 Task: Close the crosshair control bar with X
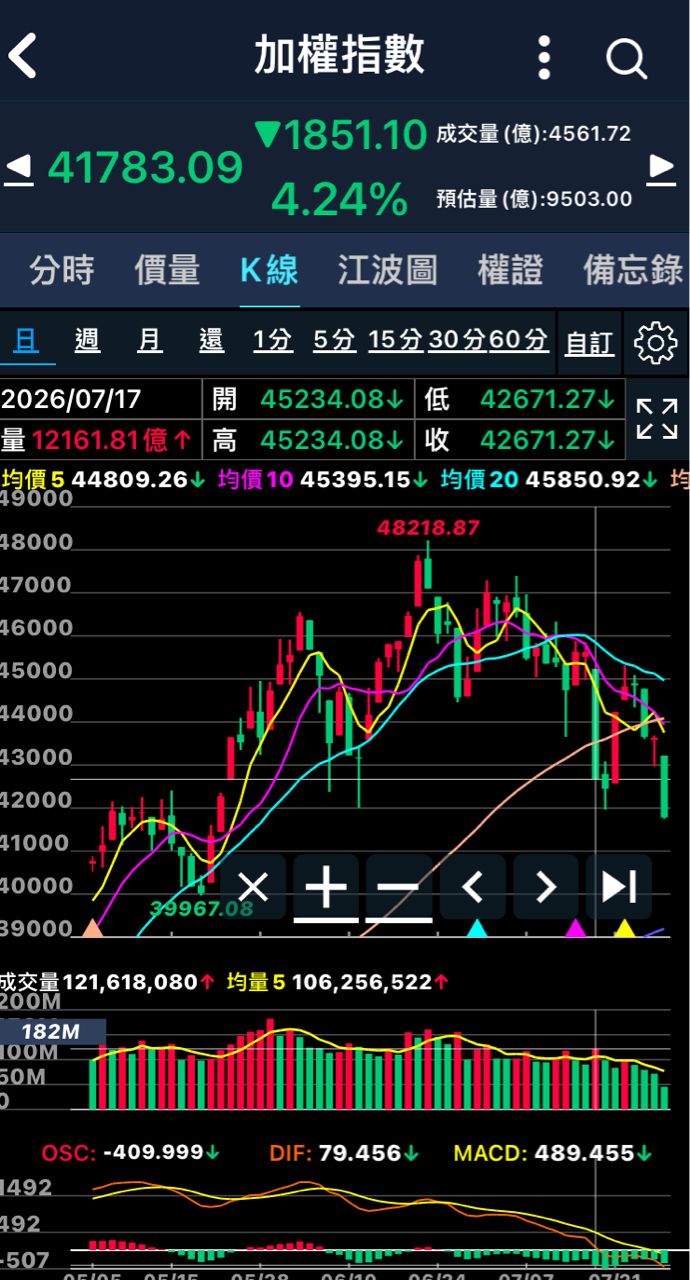tap(253, 887)
